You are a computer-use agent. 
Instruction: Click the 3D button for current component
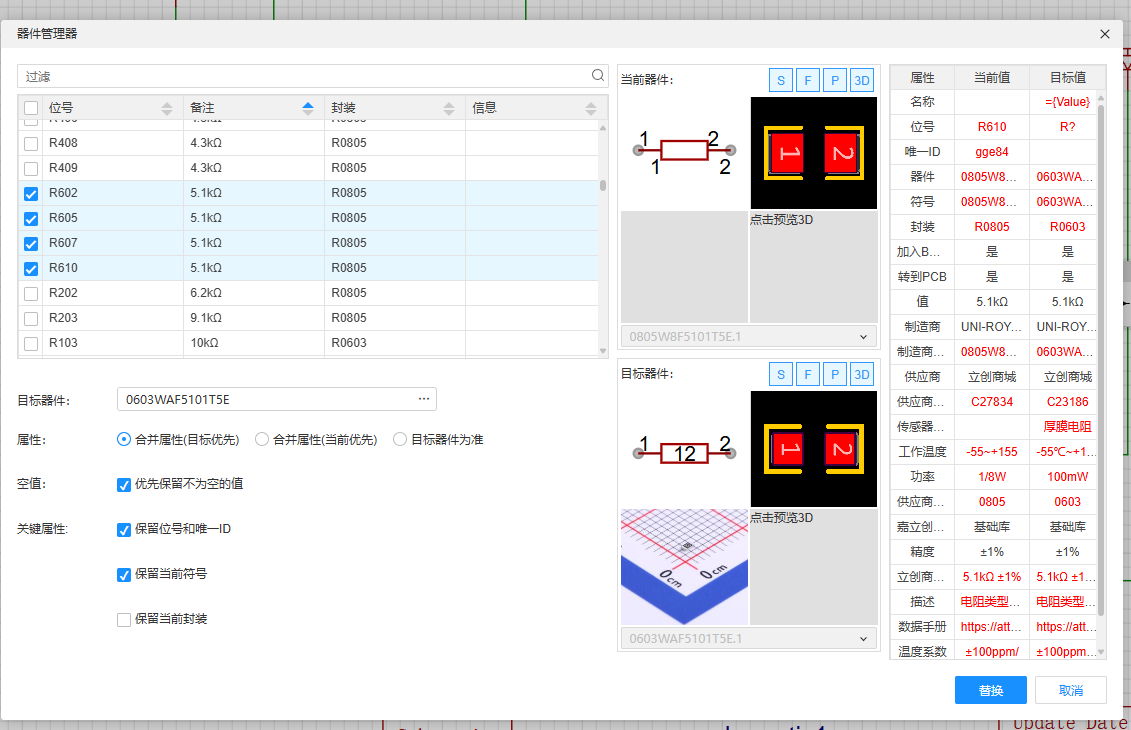click(x=861, y=80)
